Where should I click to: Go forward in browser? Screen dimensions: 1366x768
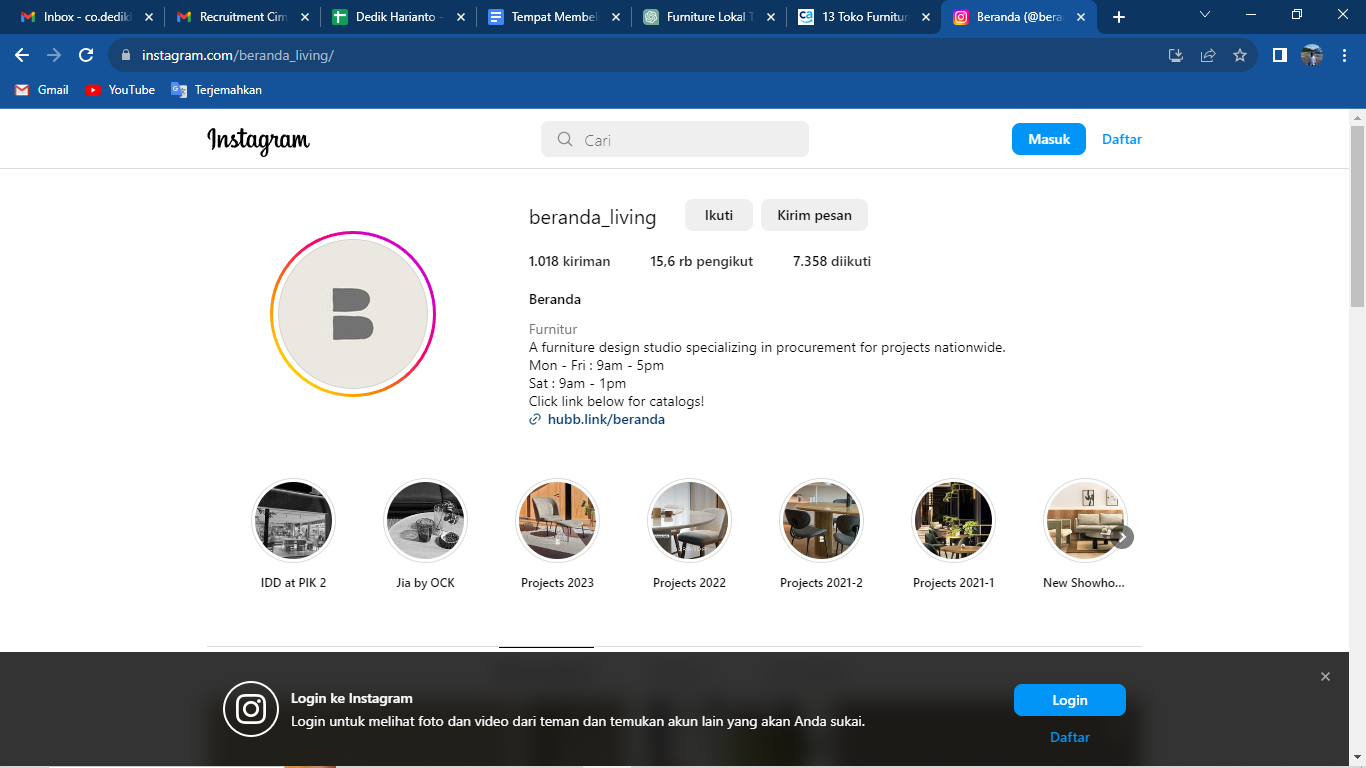pos(54,55)
